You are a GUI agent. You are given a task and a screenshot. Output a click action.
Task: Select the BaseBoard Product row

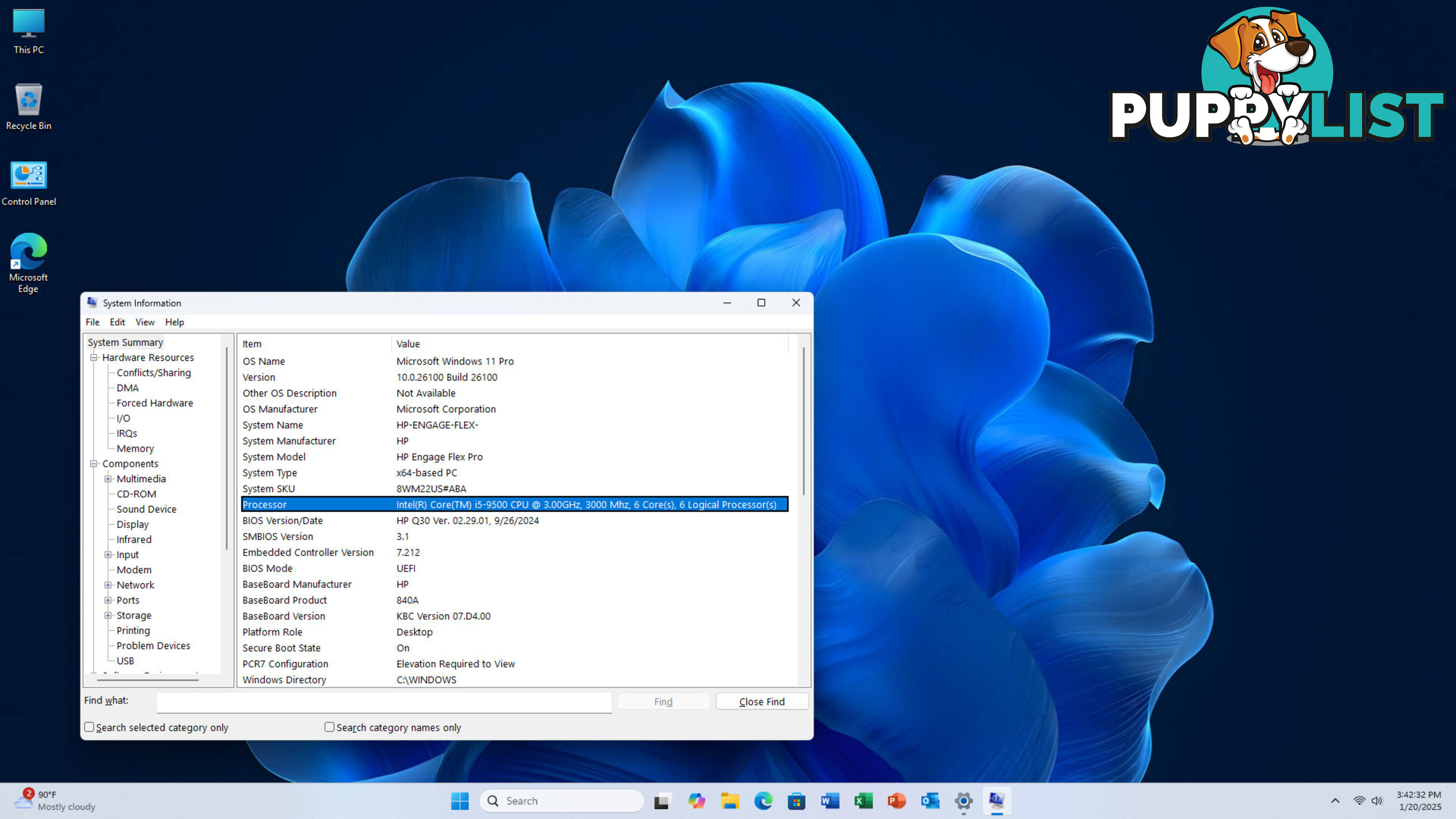(x=515, y=600)
